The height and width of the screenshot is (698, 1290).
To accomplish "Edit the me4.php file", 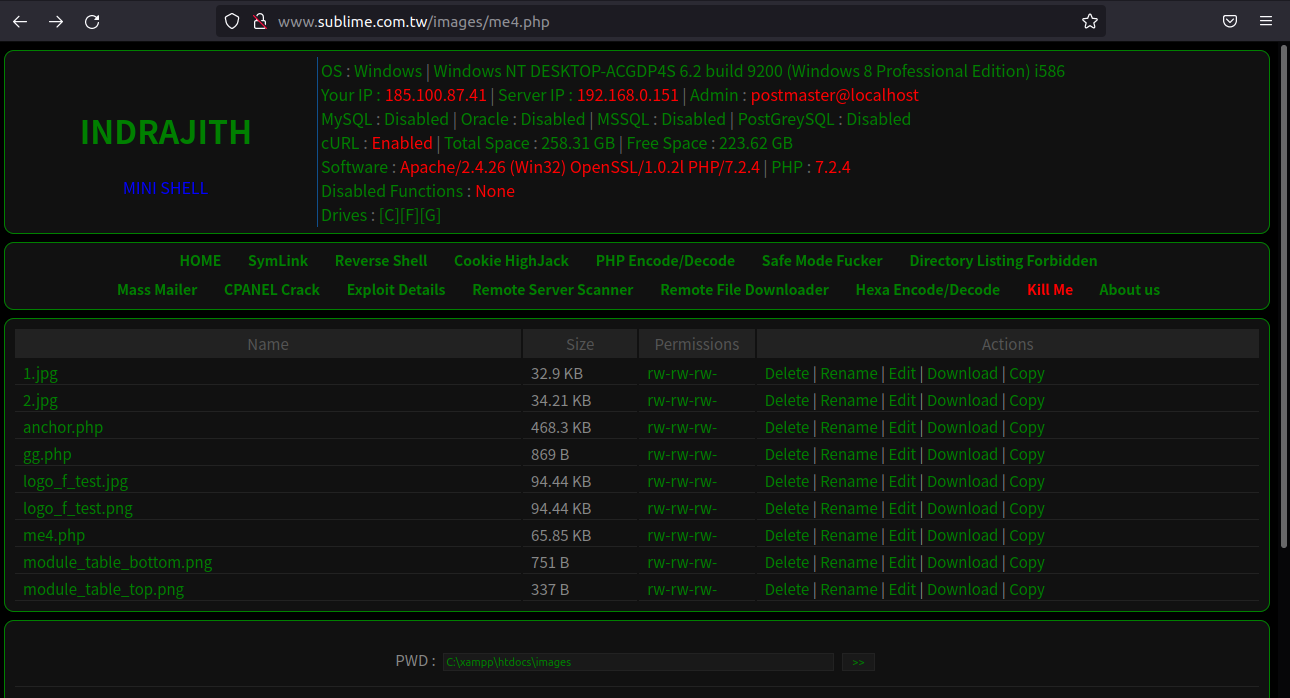I will point(902,536).
